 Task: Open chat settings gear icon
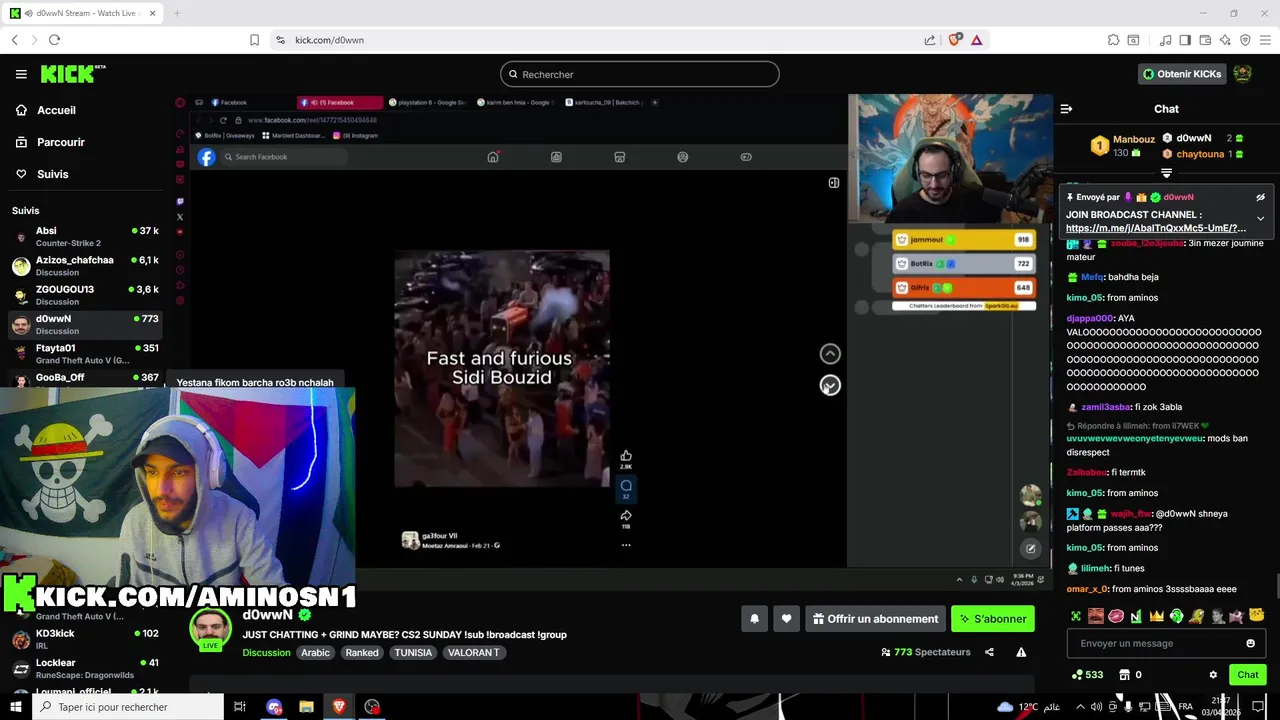(1213, 675)
